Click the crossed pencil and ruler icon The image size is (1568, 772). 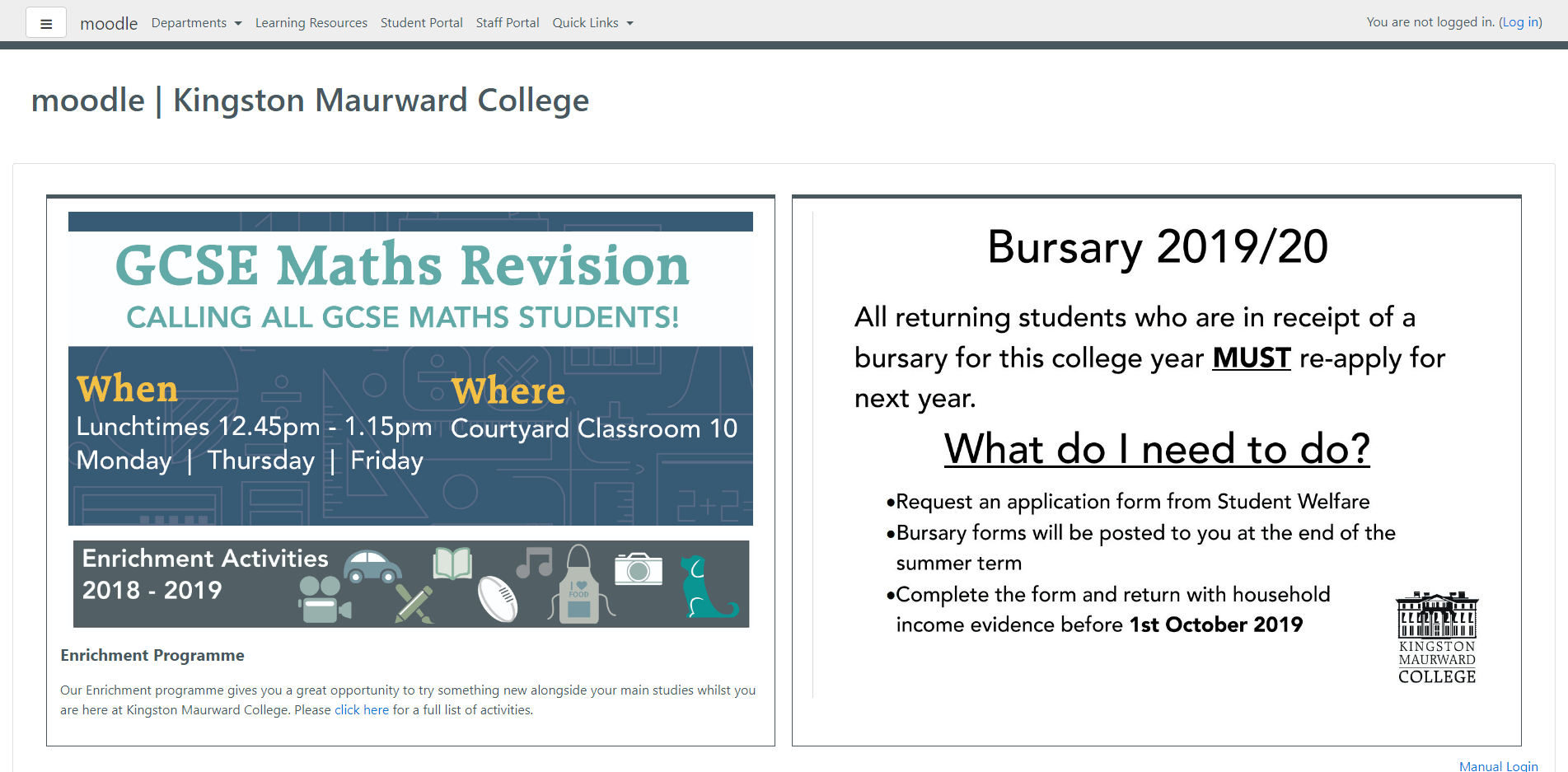pos(414,604)
